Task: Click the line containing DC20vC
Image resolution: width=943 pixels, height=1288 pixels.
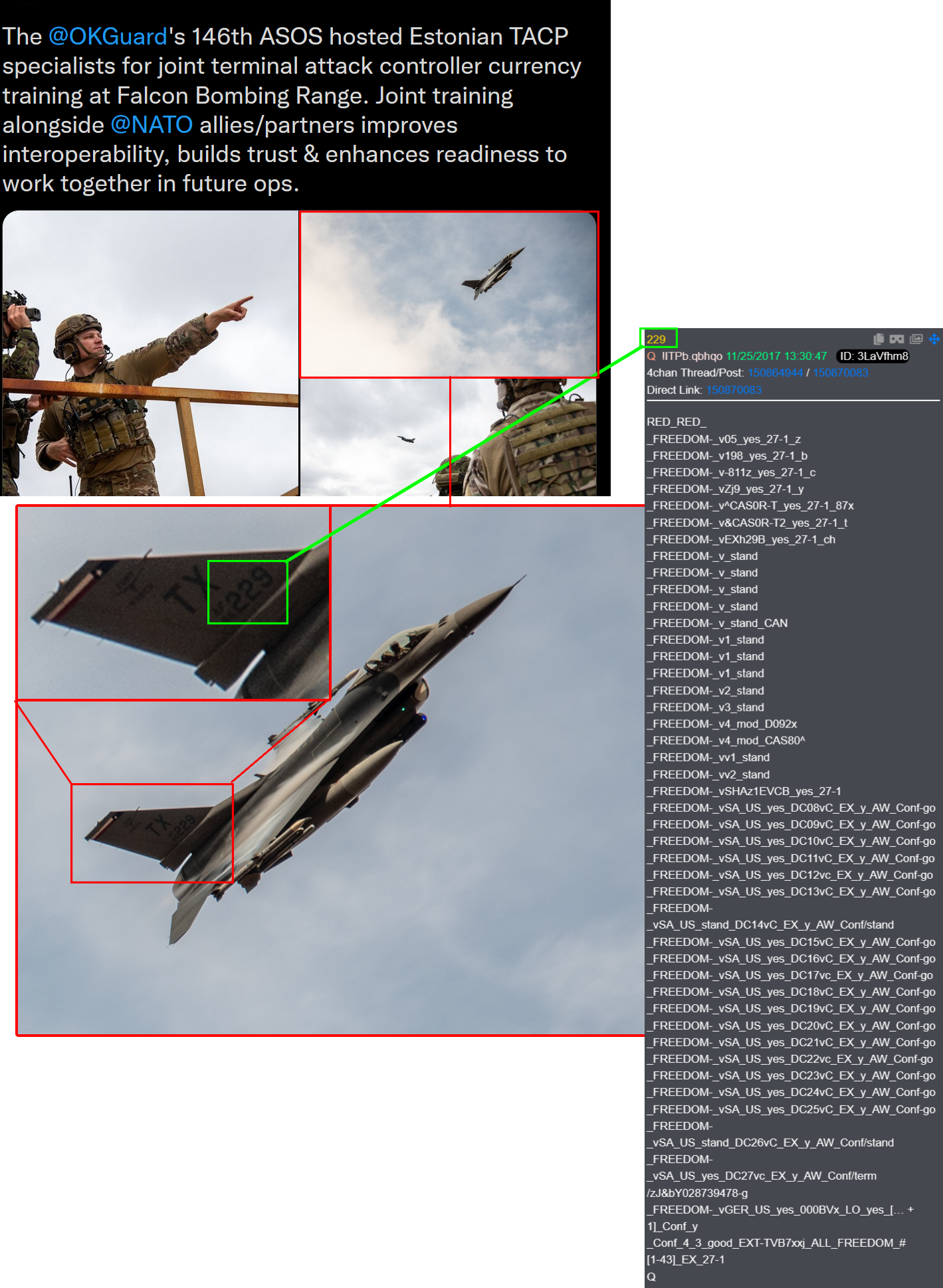Action: (x=791, y=1026)
